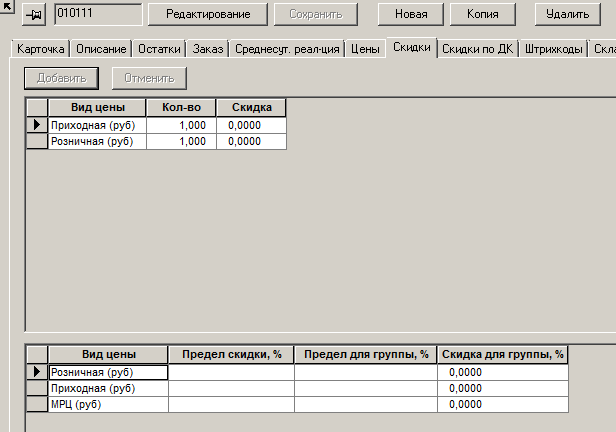Open the Скидки по ДК tab
This screenshot has width=616, height=432.
(x=477, y=49)
